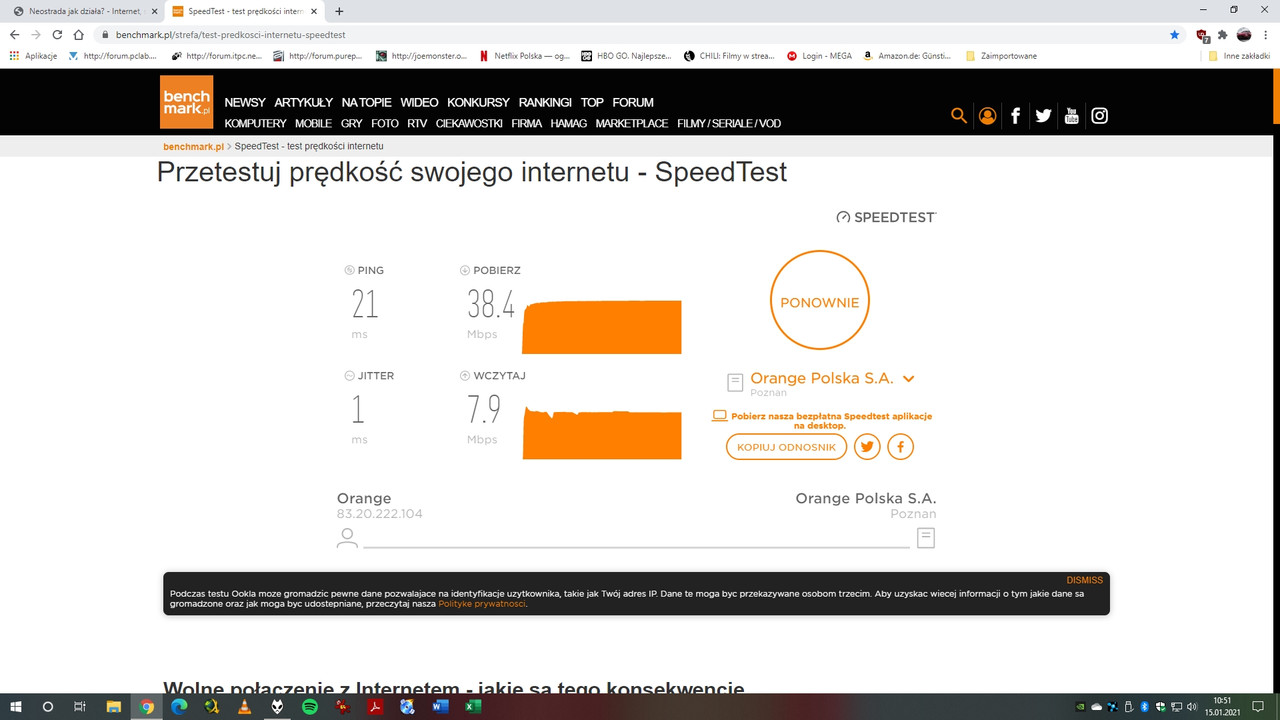
Task: Open the FILMY / SERIALE / VOD category
Action: [729, 123]
